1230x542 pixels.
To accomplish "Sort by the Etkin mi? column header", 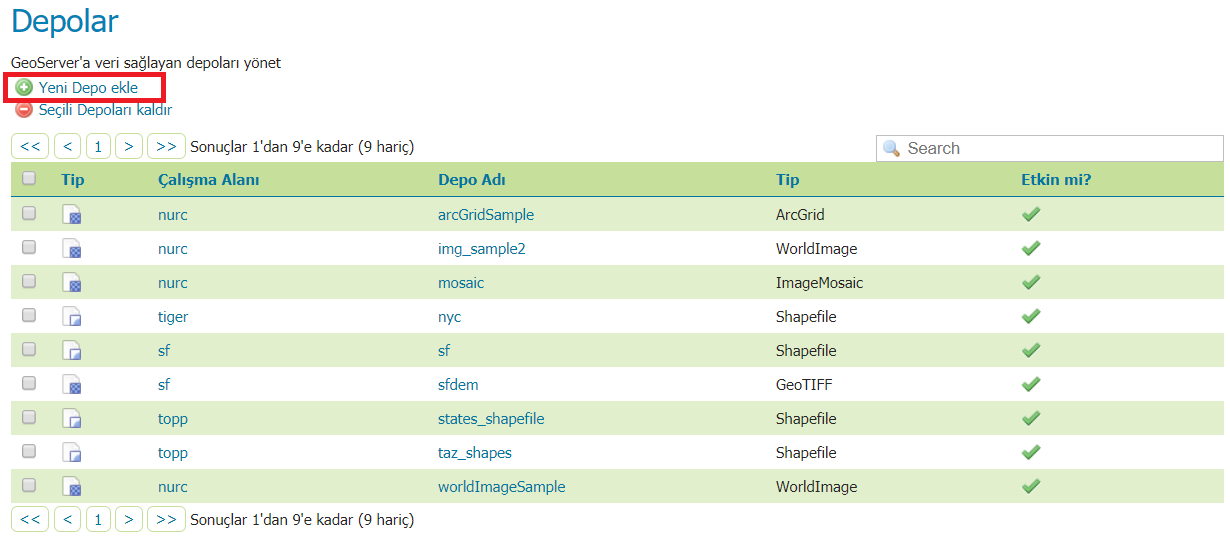I will (1056, 180).
